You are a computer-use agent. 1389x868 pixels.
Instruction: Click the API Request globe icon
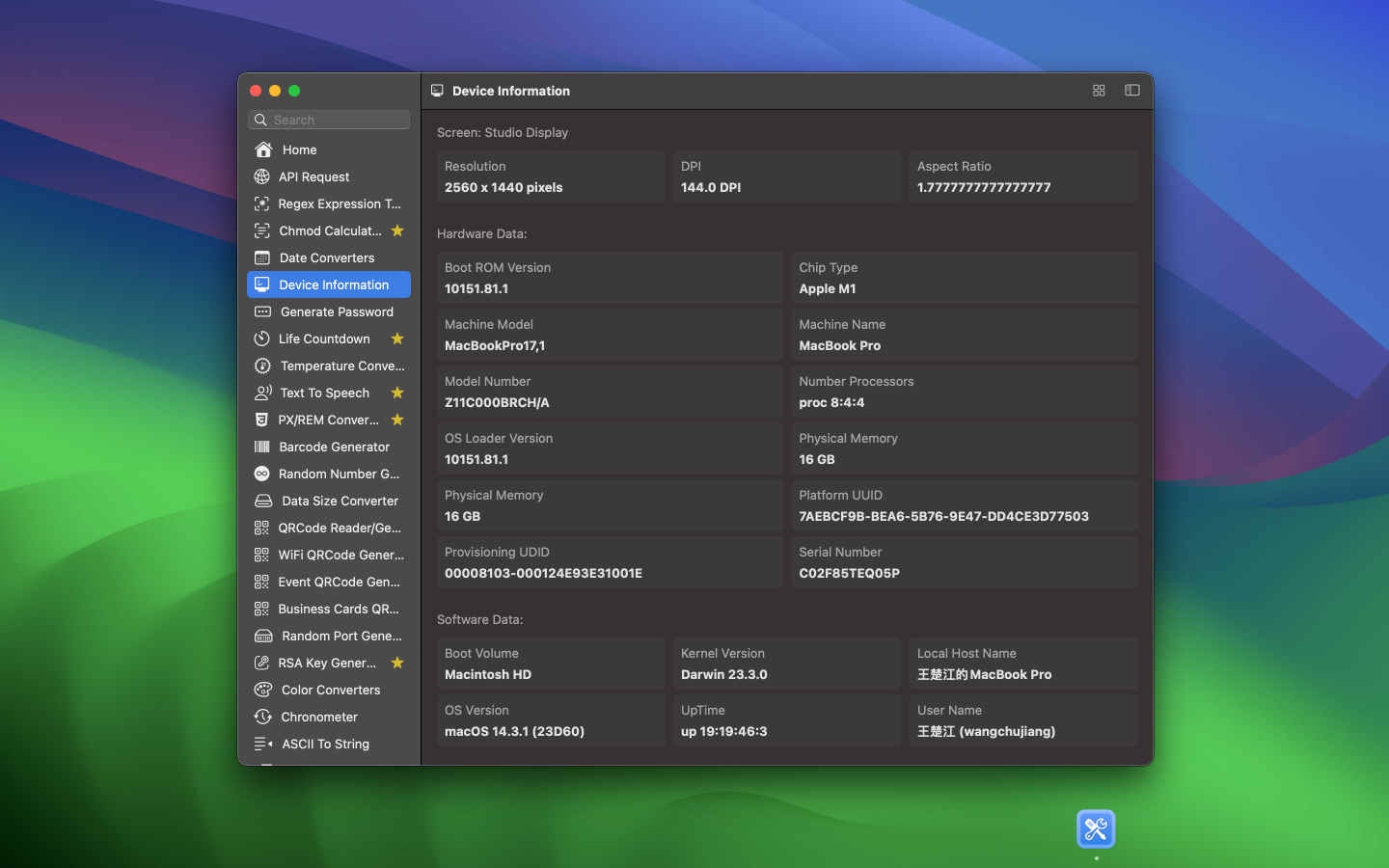pyautogui.click(x=261, y=176)
